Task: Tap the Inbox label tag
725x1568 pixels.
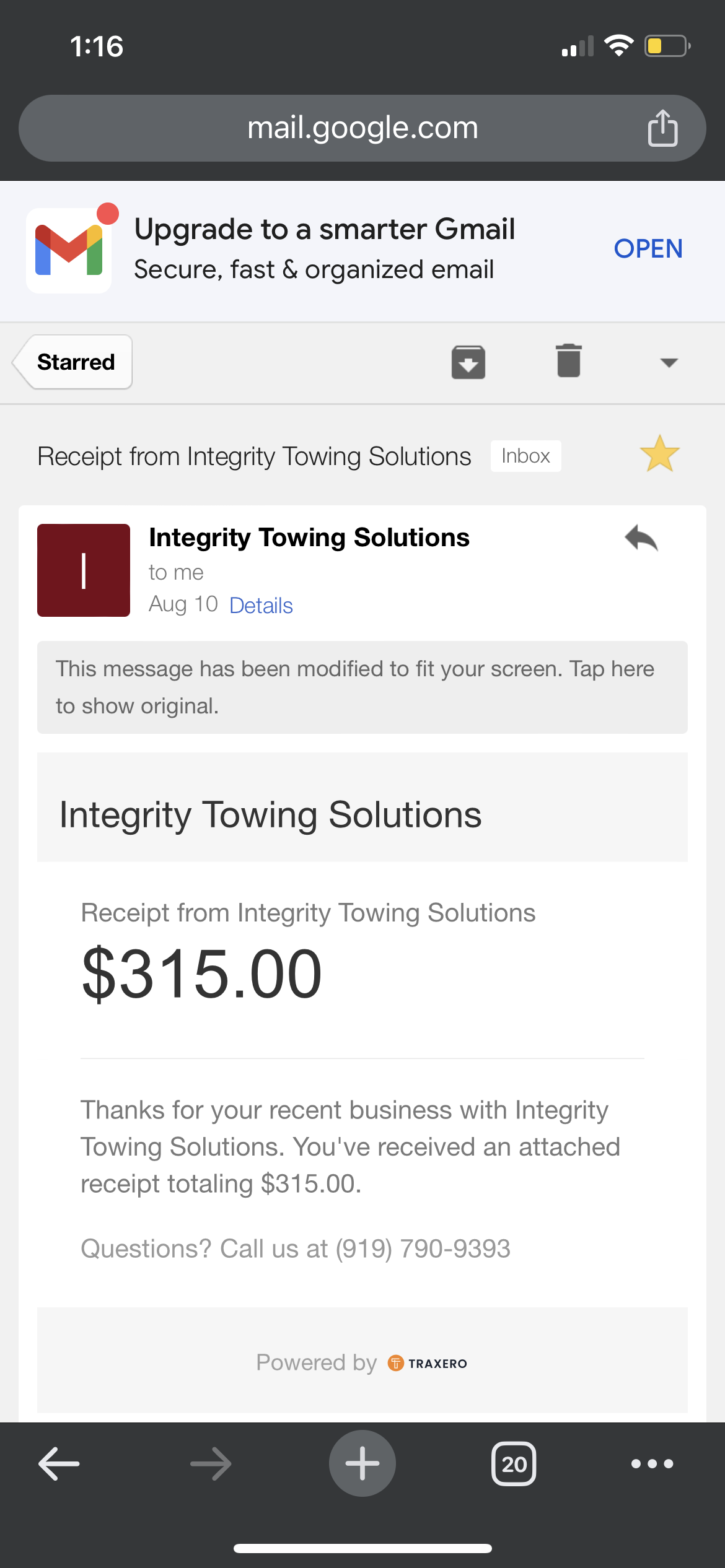Action: point(525,456)
